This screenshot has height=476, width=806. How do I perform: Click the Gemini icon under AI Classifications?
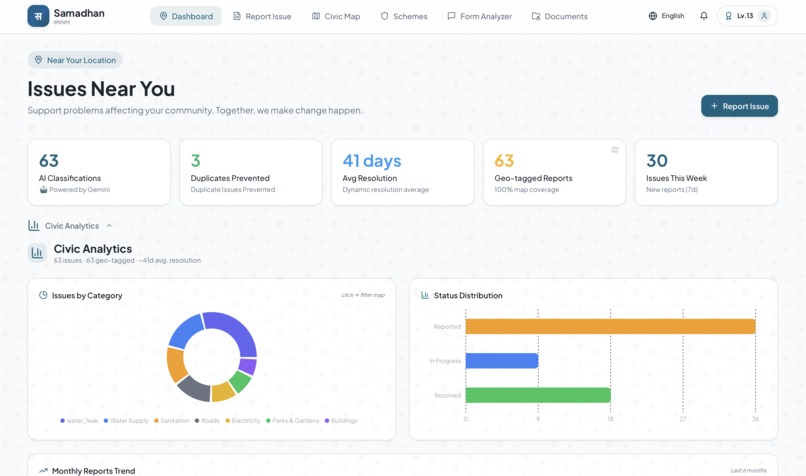coord(43,189)
